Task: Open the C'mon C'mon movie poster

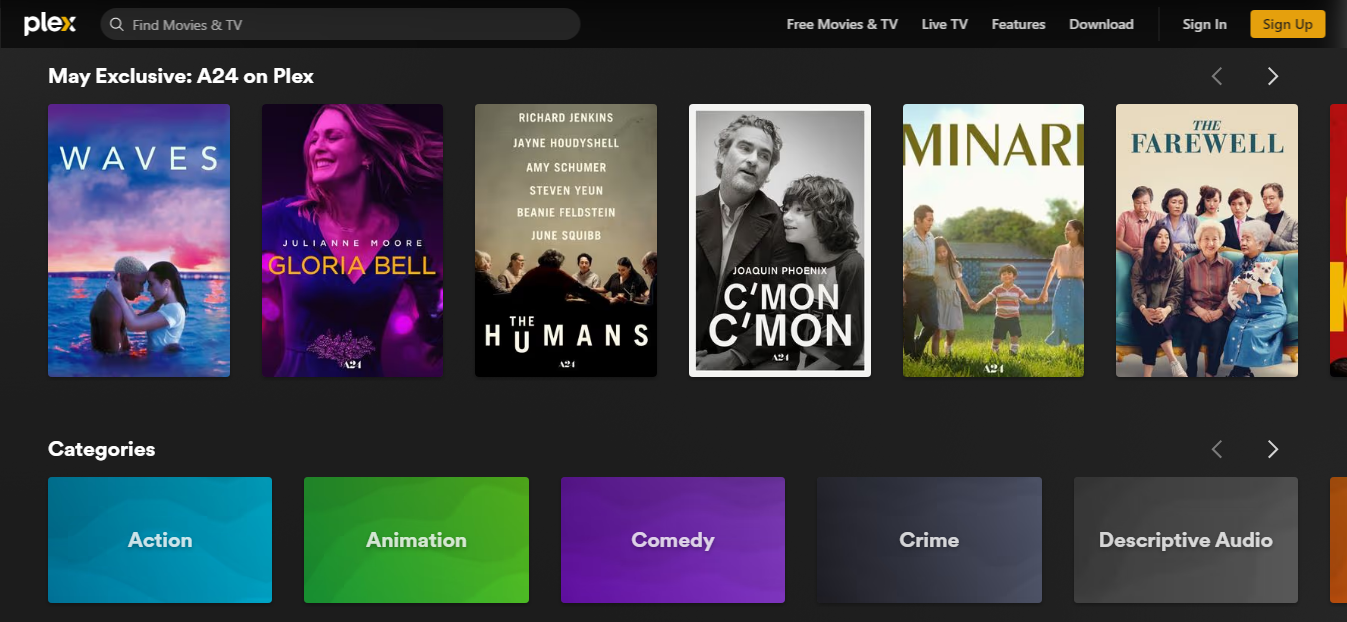Action: pos(780,240)
